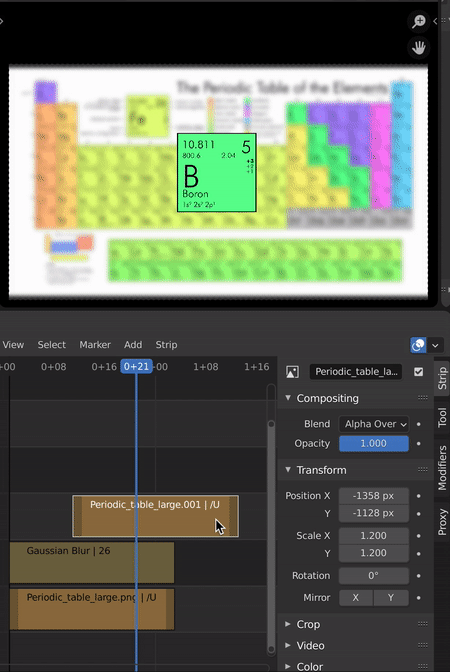
Task: Switch to the Proxy sidebar tab
Action: point(442,522)
